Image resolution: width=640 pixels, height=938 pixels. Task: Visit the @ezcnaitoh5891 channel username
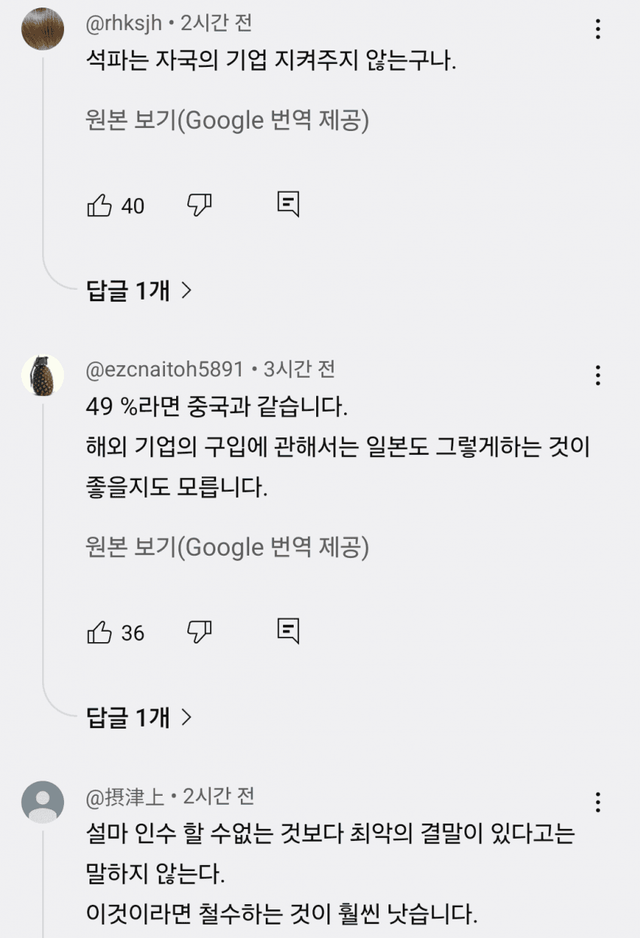pyautogui.click(x=165, y=369)
